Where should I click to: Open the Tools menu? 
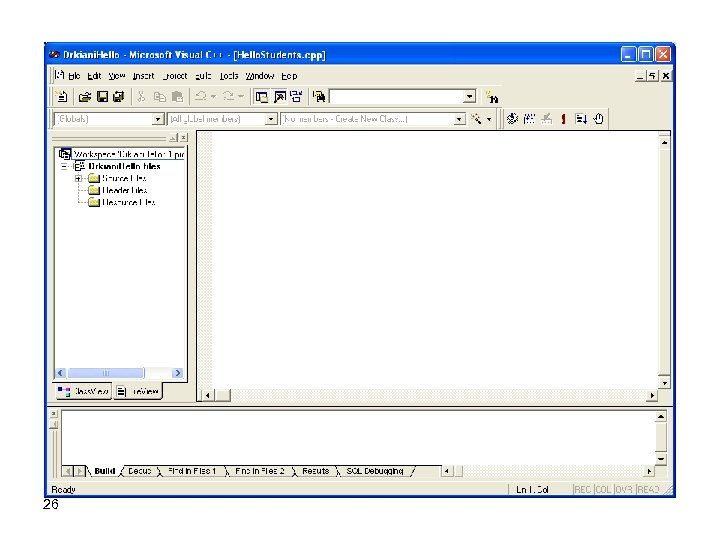click(x=229, y=76)
